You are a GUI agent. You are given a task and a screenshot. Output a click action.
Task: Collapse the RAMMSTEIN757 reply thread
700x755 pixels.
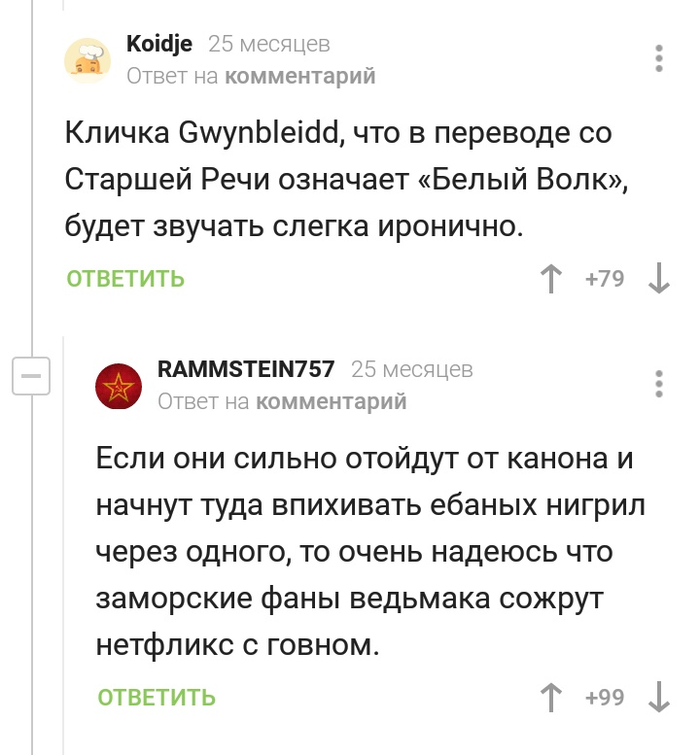30,378
